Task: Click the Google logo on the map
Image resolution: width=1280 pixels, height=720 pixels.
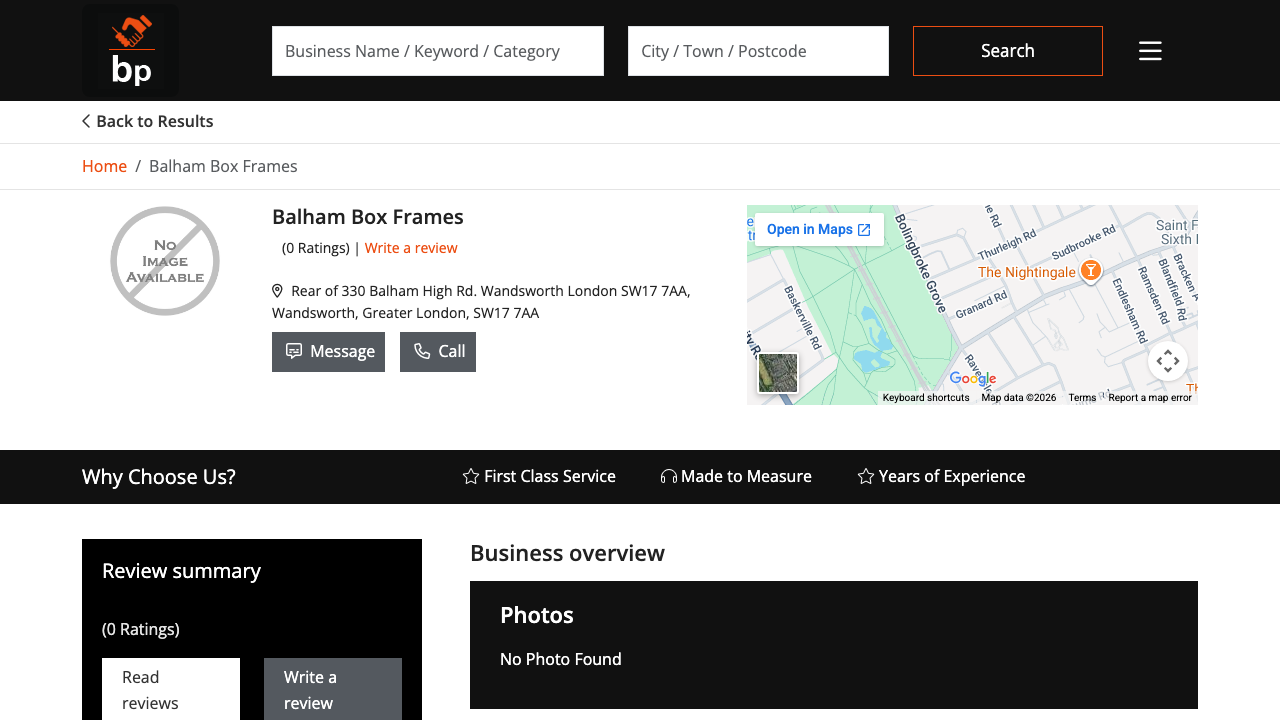Action: coord(971,379)
